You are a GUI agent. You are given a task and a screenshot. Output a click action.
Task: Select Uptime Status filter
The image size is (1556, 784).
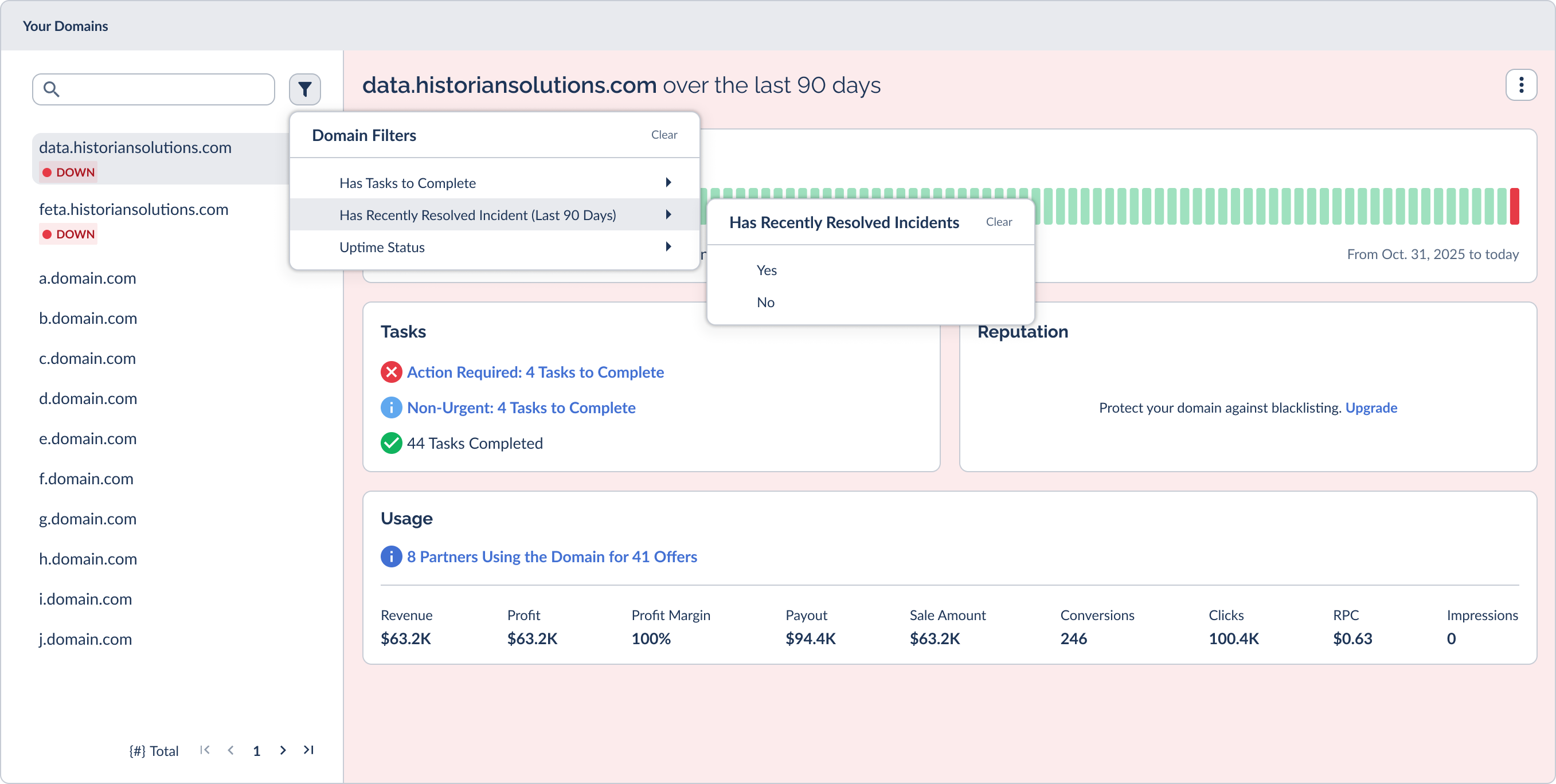coord(495,246)
